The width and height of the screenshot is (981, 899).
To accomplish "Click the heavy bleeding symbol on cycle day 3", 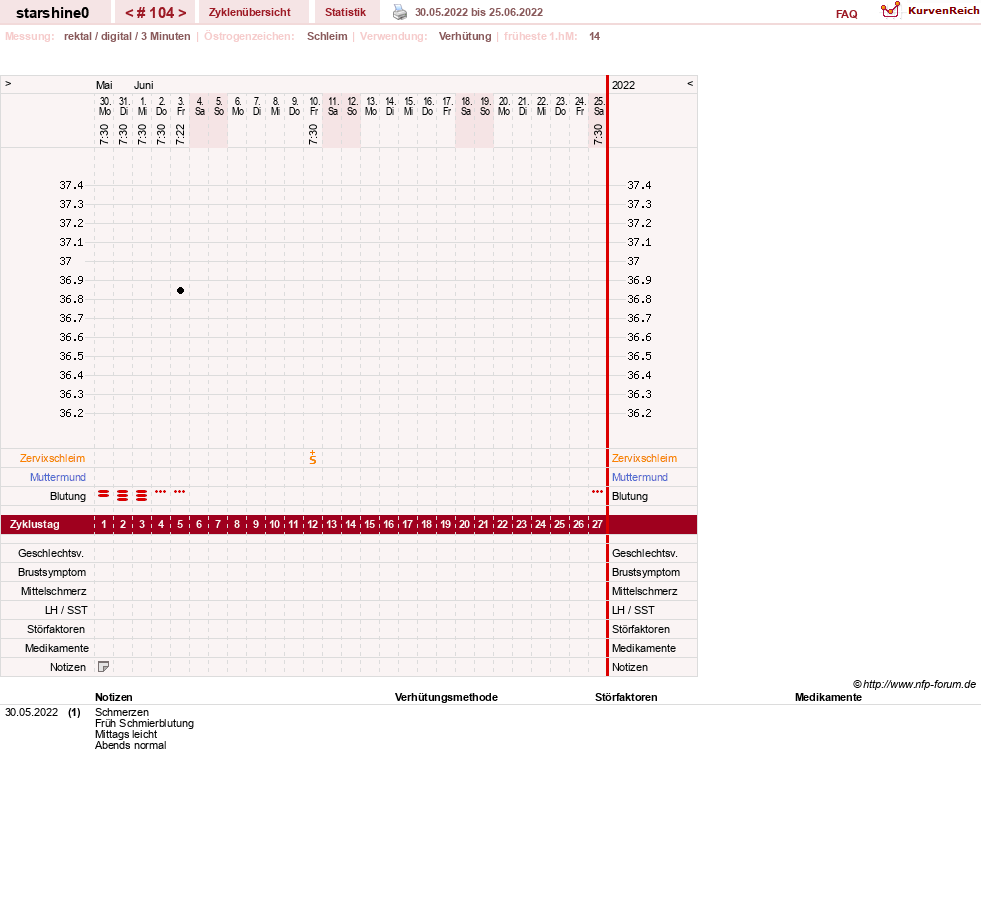I will coord(141,495).
